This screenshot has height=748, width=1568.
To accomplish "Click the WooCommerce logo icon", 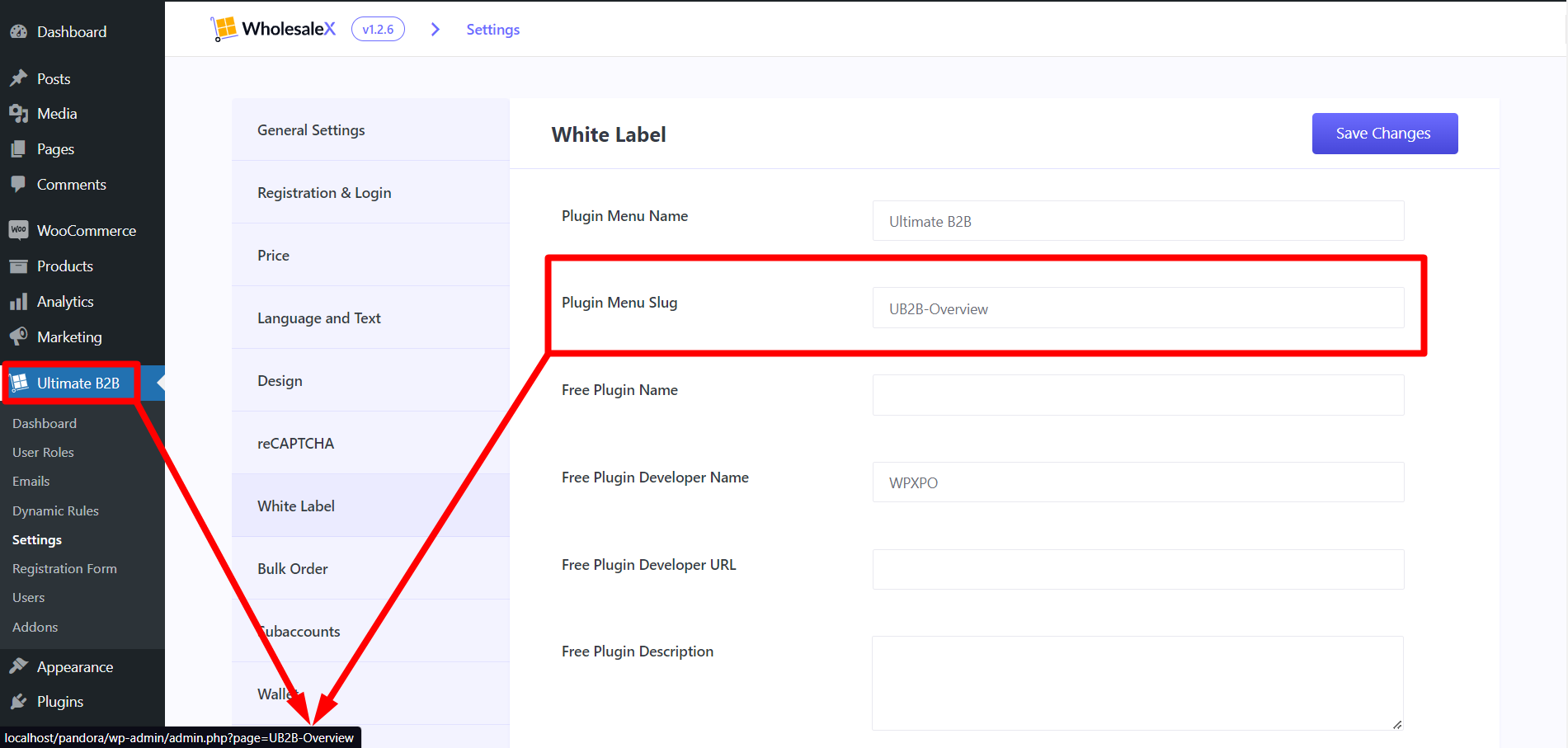I will coord(19,230).
